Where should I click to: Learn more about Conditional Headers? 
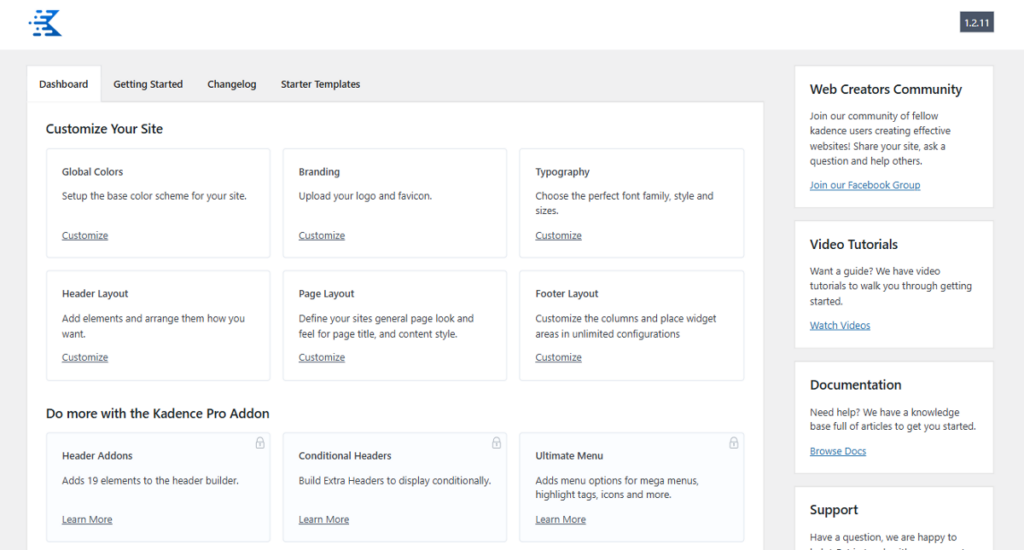pos(324,519)
